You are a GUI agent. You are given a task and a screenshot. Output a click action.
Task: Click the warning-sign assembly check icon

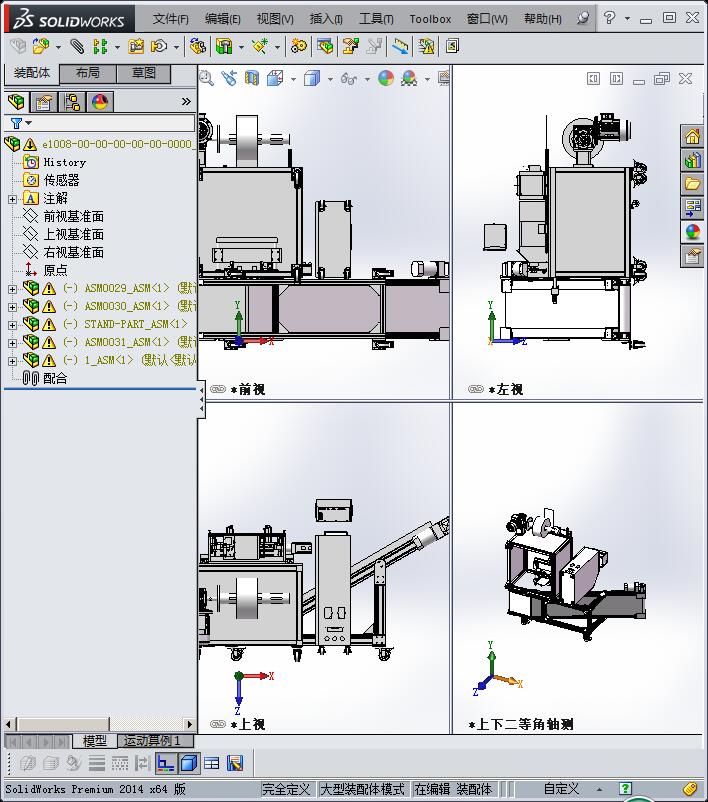pos(426,47)
